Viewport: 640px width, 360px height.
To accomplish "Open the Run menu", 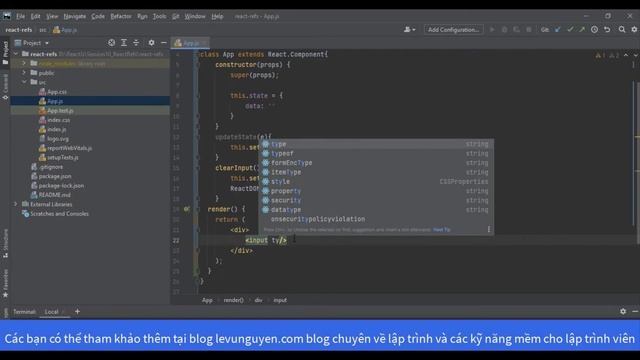I will [x=142, y=16].
